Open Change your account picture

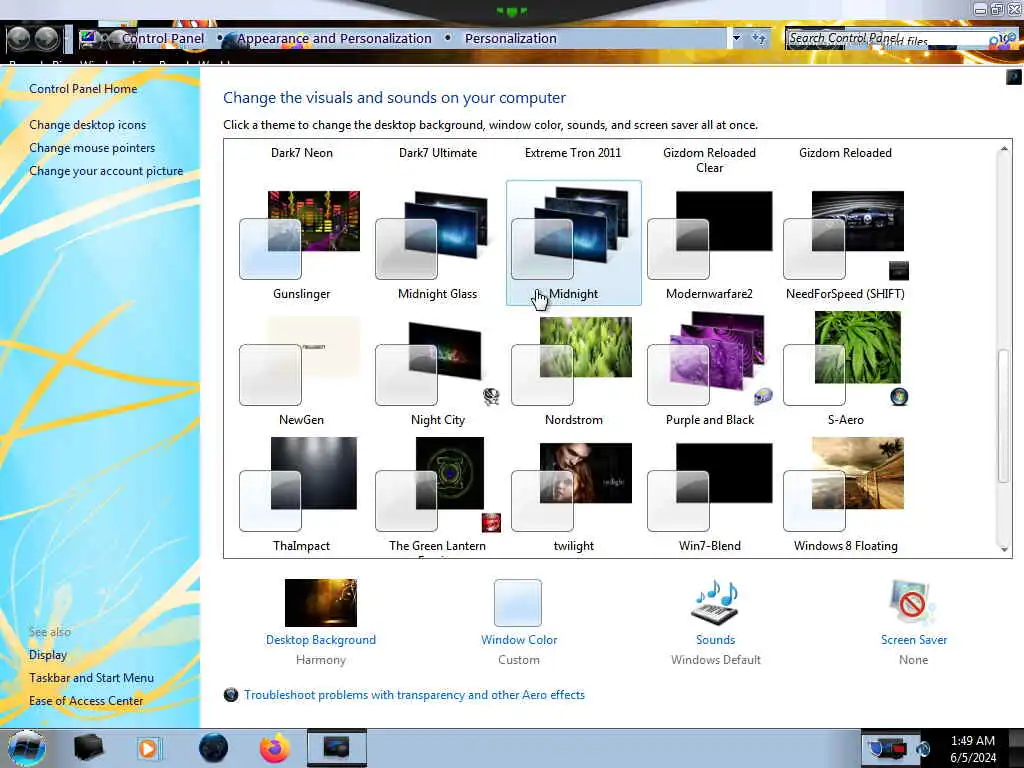pyautogui.click(x=106, y=171)
